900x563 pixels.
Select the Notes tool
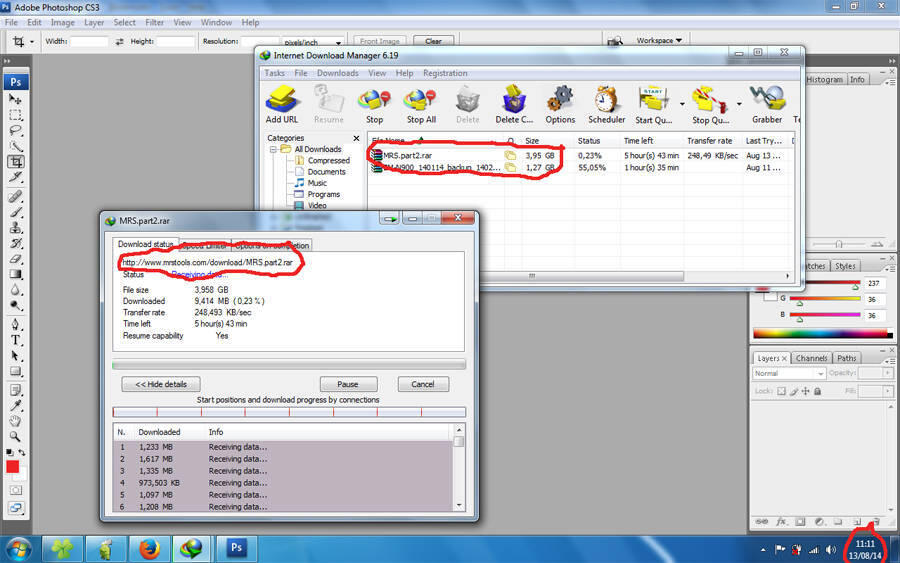point(15,391)
